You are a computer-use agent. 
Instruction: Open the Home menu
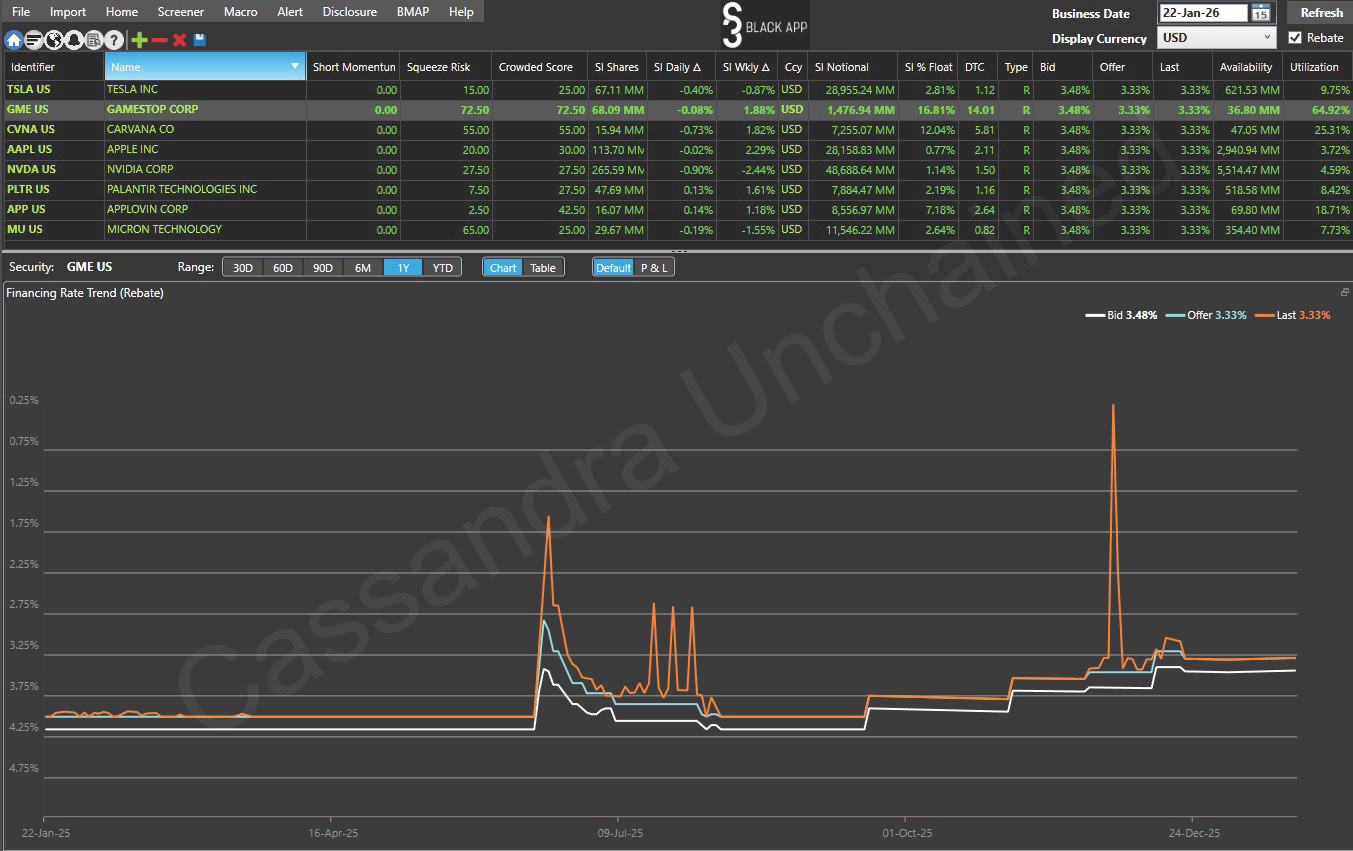point(122,12)
